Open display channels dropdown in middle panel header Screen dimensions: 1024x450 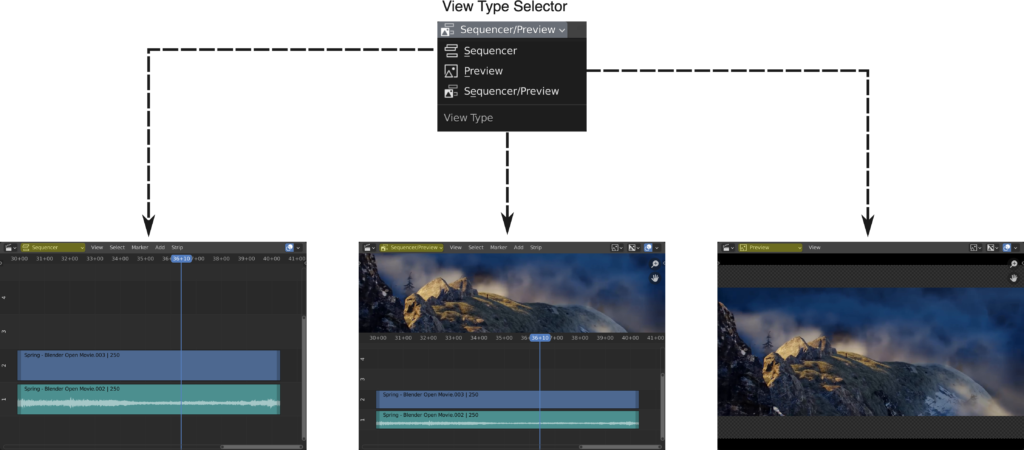pos(634,248)
